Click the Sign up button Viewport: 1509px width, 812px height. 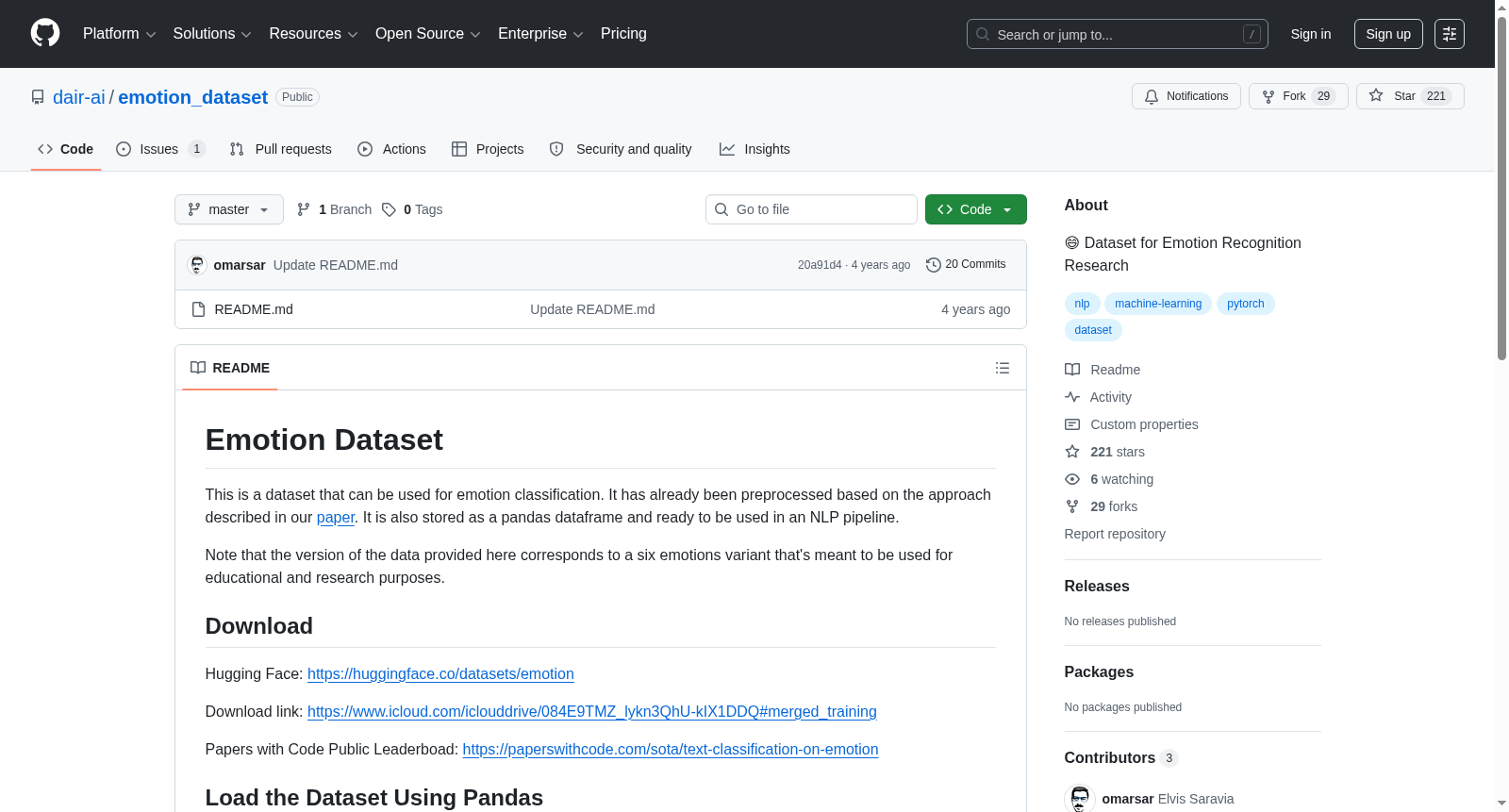click(x=1388, y=34)
